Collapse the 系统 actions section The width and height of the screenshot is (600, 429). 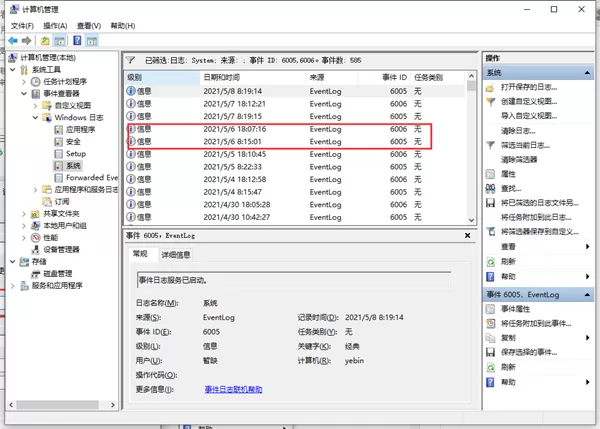point(587,73)
